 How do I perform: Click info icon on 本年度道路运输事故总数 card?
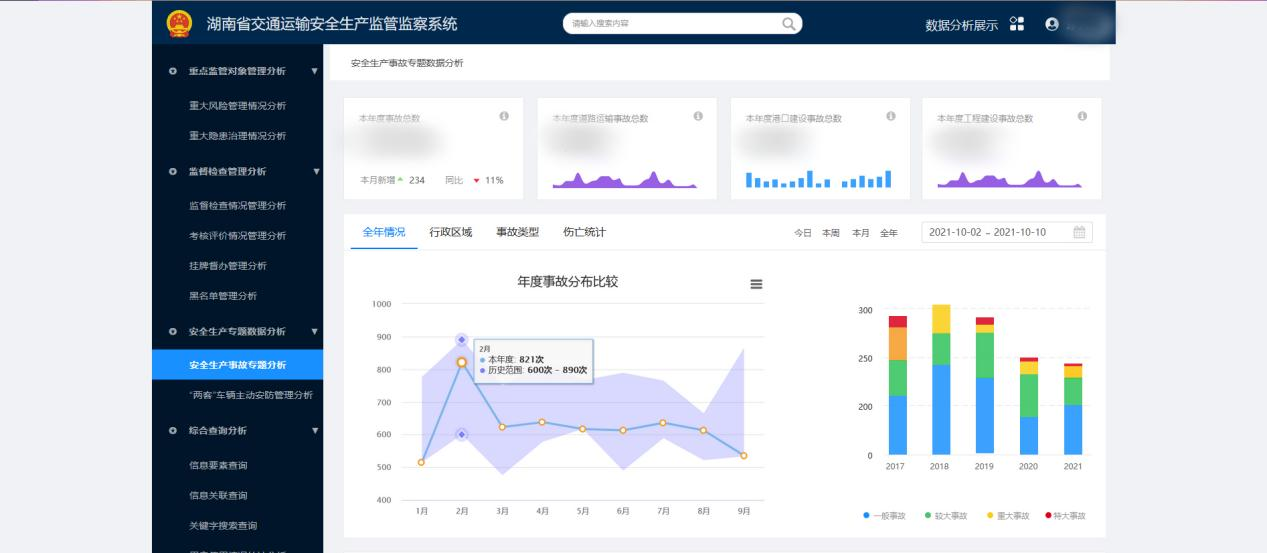click(x=698, y=117)
